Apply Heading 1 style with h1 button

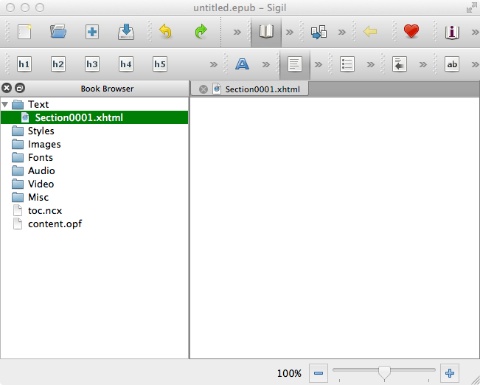pos(24,64)
